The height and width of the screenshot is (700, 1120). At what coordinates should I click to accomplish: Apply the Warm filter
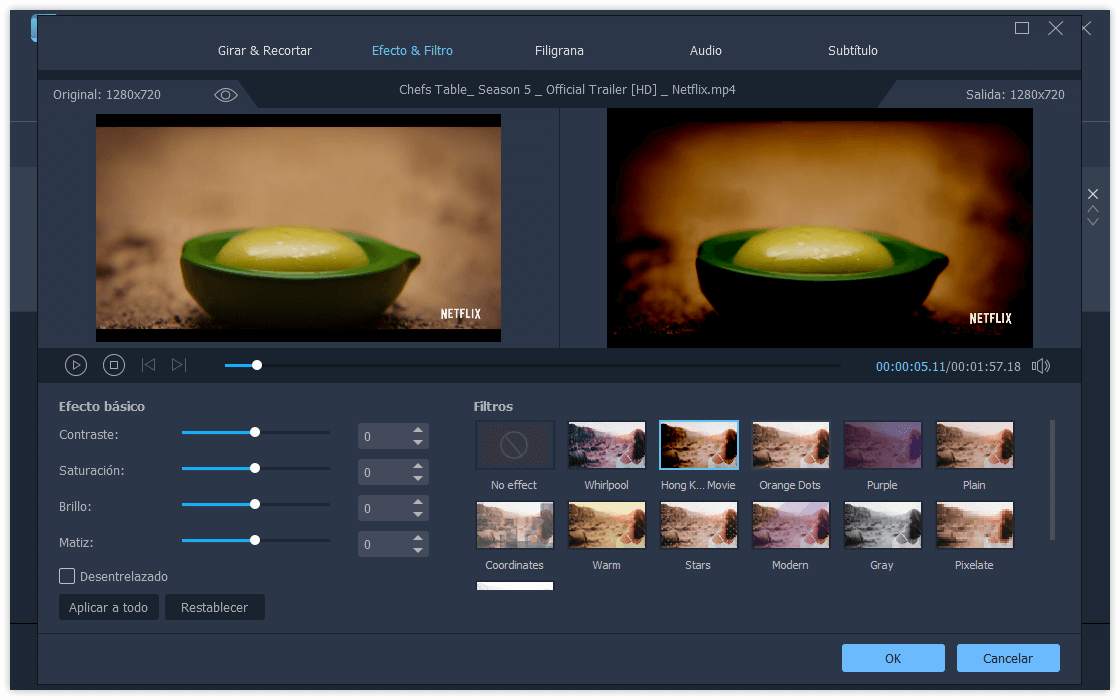[606, 525]
